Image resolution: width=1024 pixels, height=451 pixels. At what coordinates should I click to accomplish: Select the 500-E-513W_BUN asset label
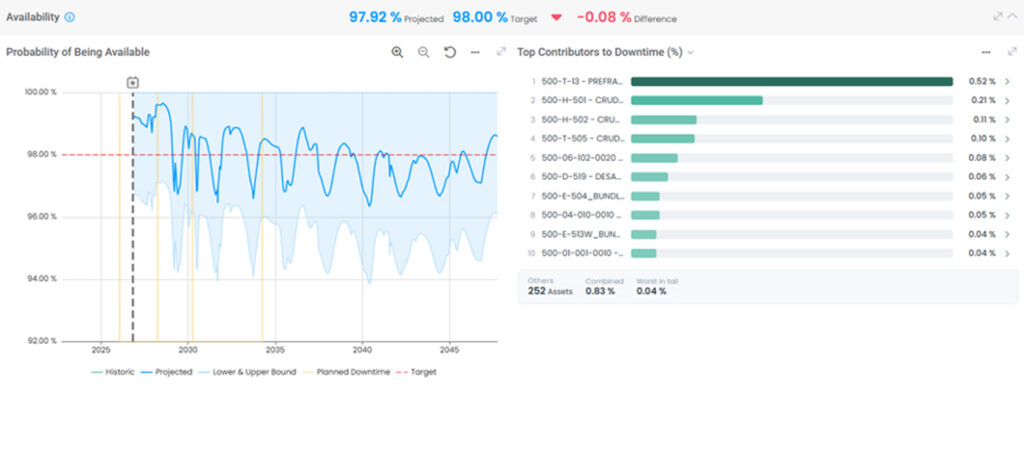tap(583, 234)
